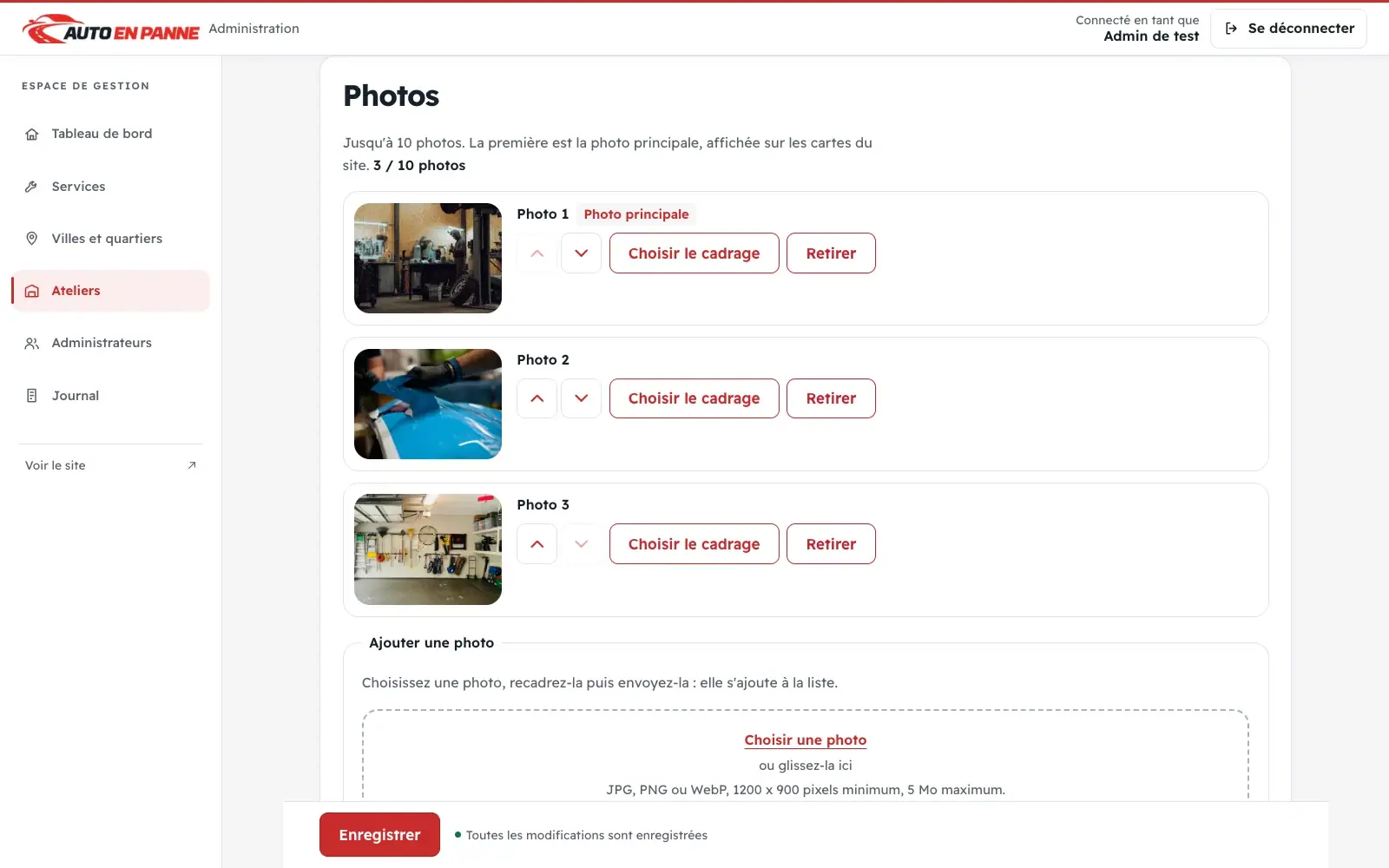Click the Photo 2 blue car thumbnail
This screenshot has width=1389, height=868.
coord(428,404)
